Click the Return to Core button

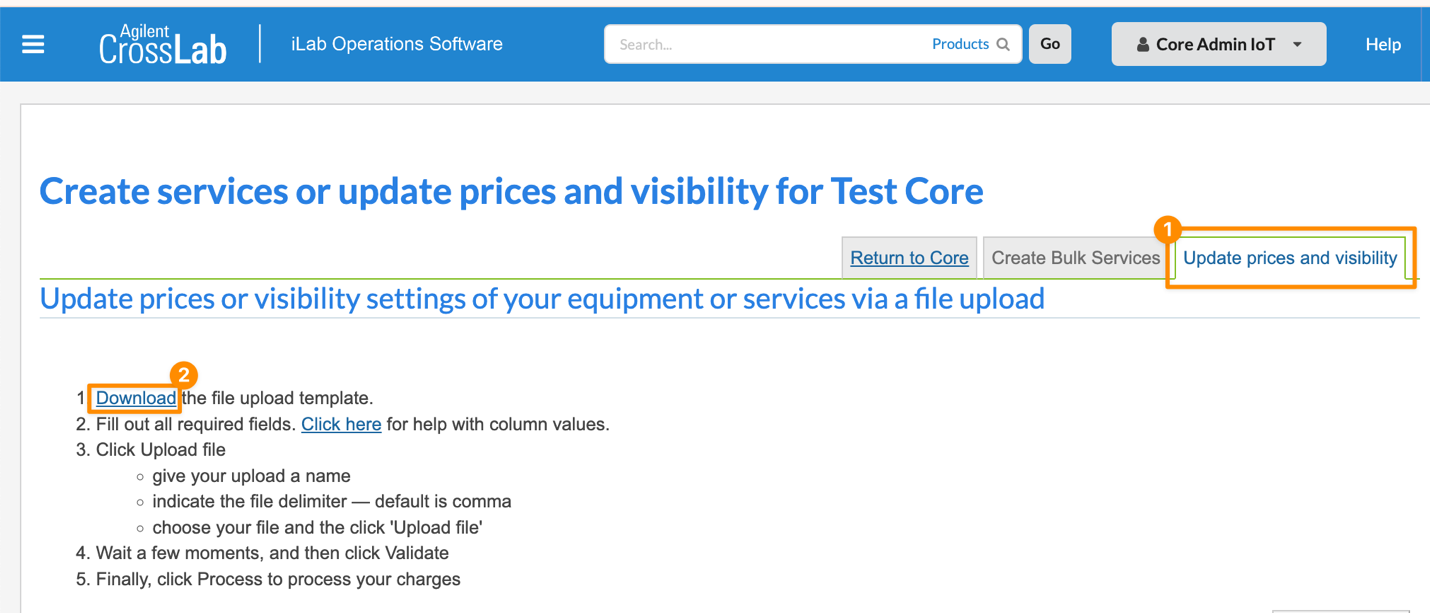tap(908, 257)
